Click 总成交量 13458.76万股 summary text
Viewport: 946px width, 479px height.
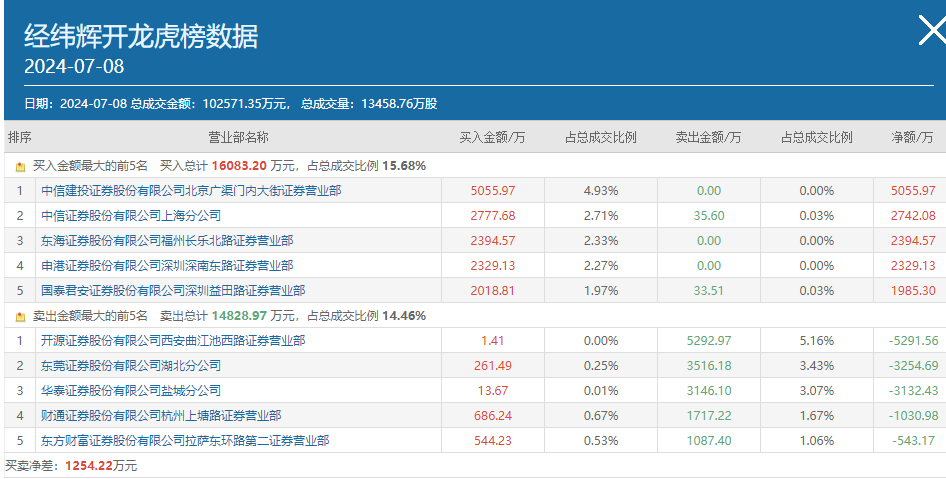coord(369,104)
